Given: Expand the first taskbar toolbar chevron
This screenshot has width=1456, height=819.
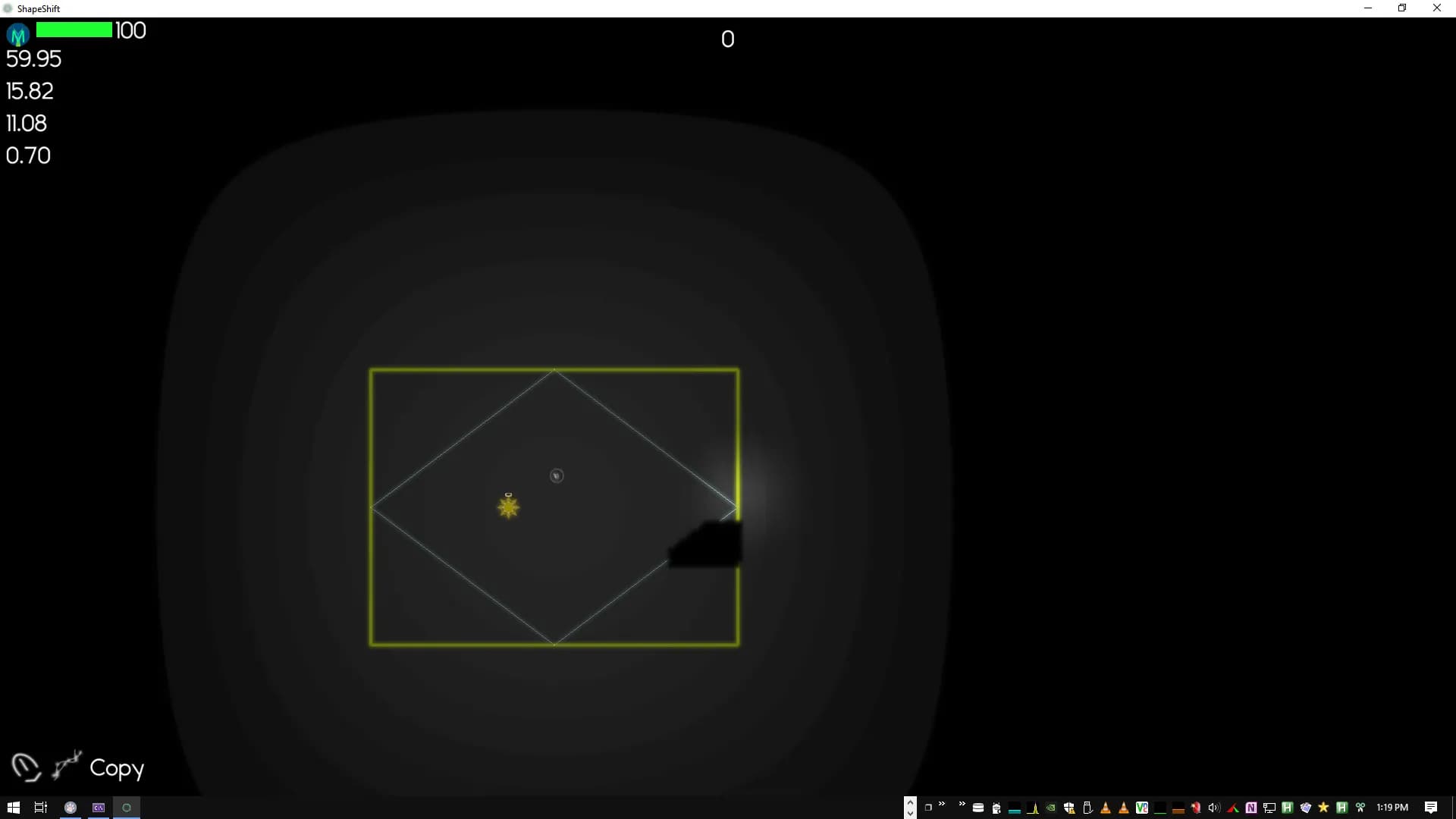Looking at the screenshot, I should coord(942,804).
